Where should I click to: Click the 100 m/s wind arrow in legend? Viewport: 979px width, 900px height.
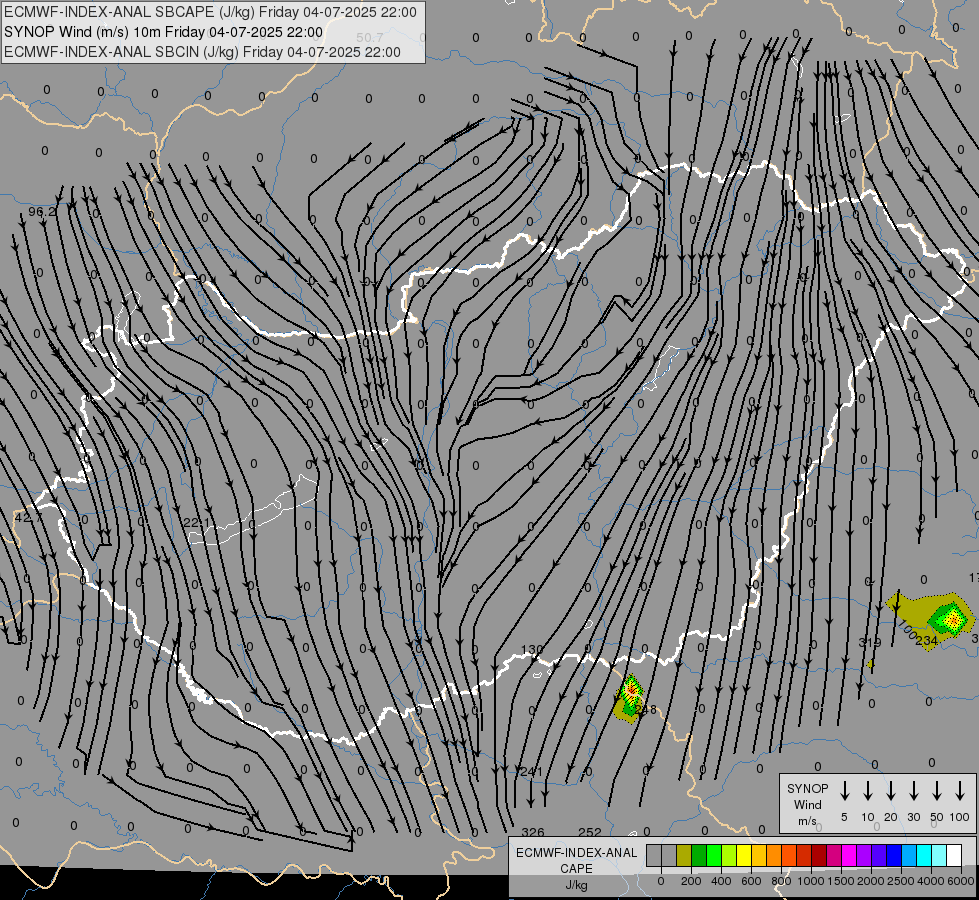[x=960, y=791]
